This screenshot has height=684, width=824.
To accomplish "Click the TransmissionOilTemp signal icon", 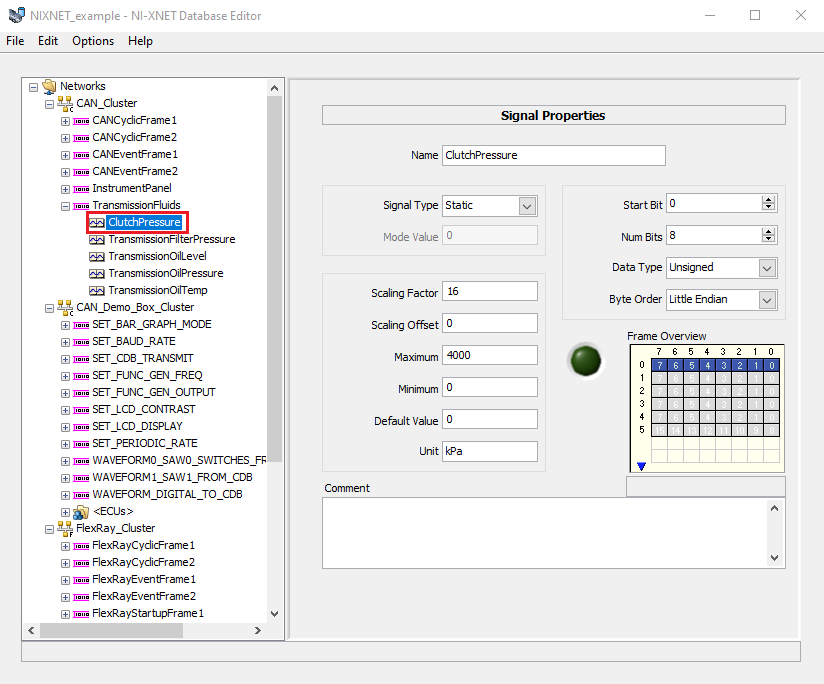I will [x=97, y=291].
